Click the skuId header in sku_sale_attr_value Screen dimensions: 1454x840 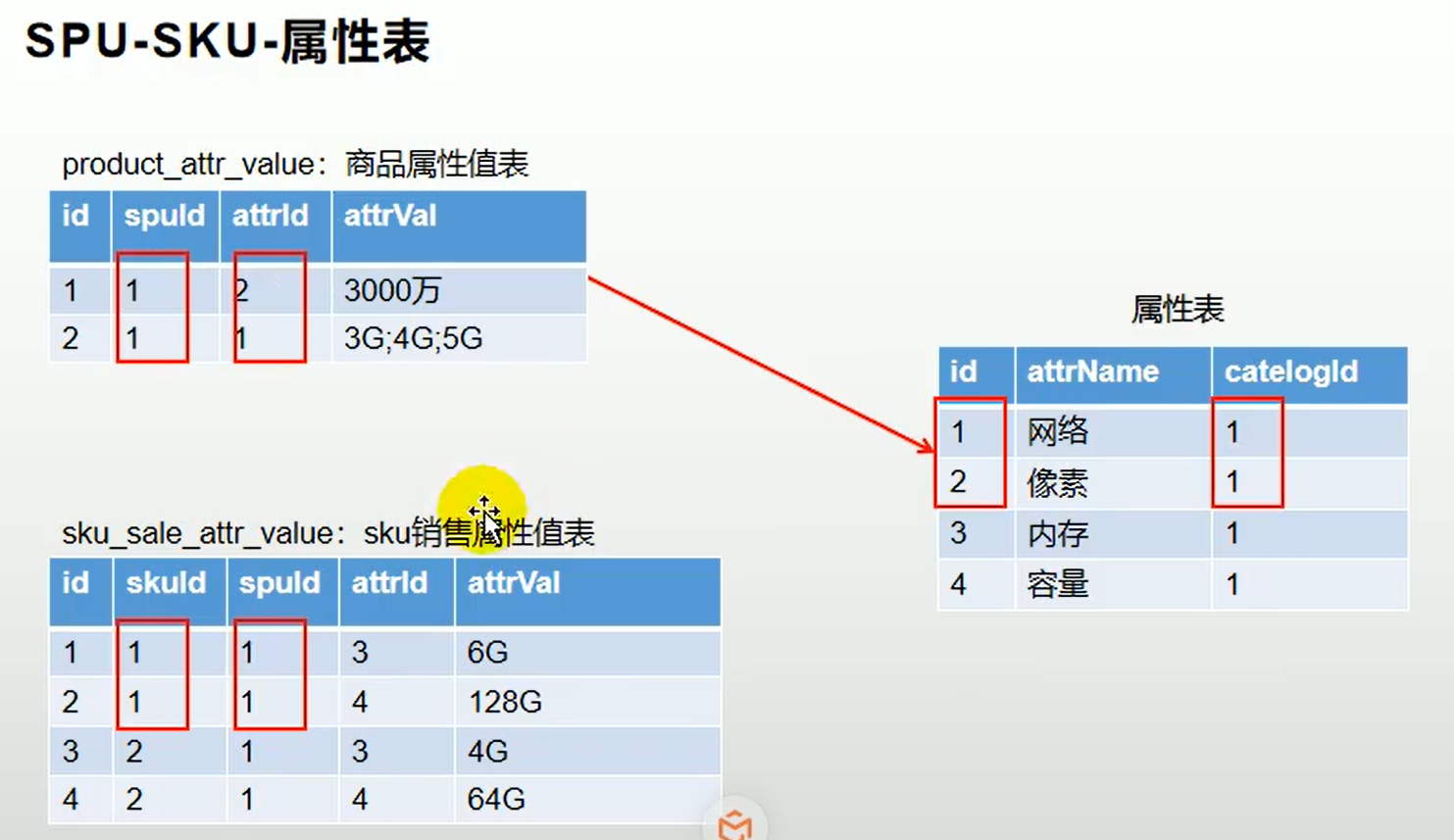tap(167, 583)
